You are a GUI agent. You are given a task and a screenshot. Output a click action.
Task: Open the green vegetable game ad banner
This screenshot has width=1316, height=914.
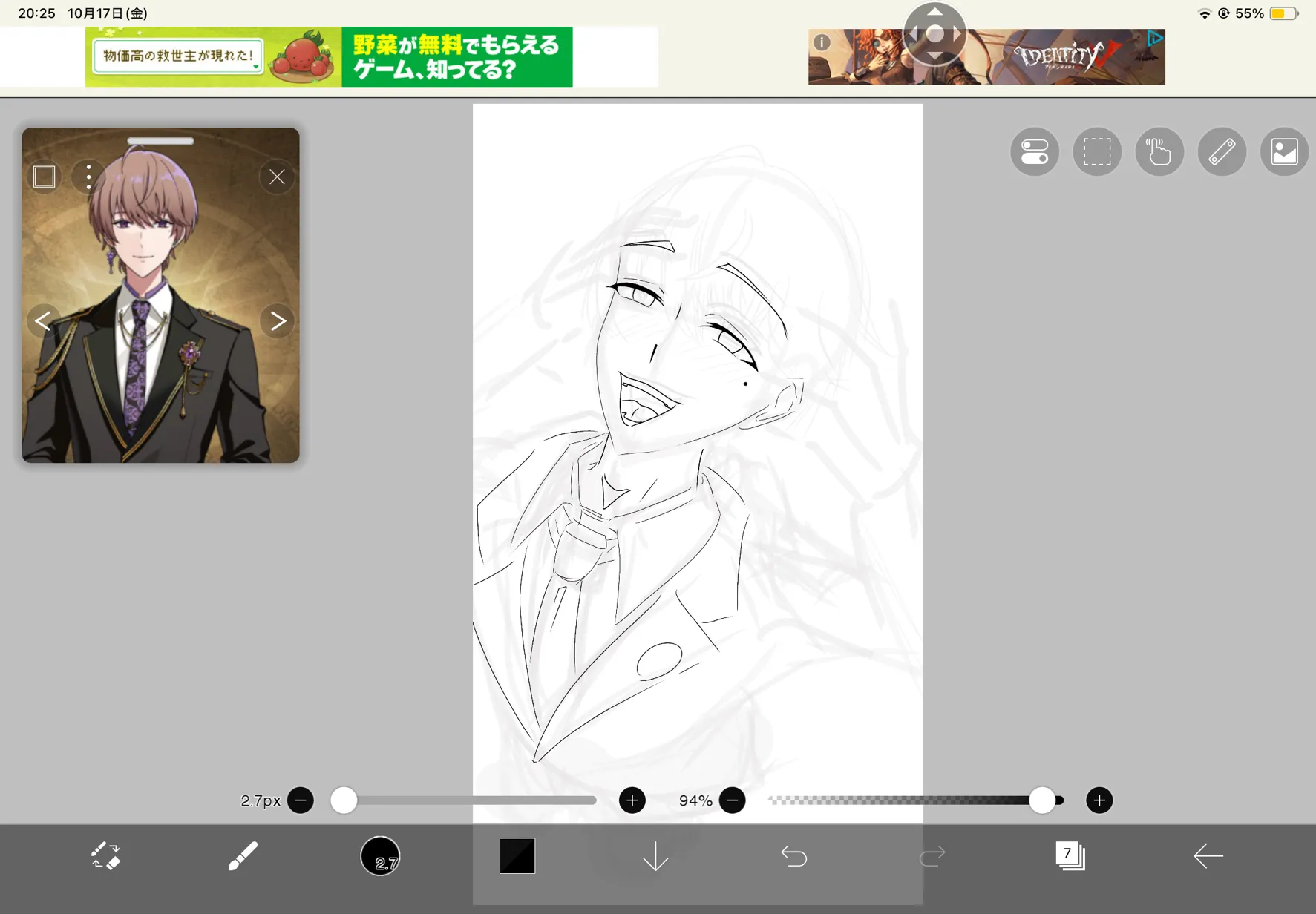click(x=329, y=57)
